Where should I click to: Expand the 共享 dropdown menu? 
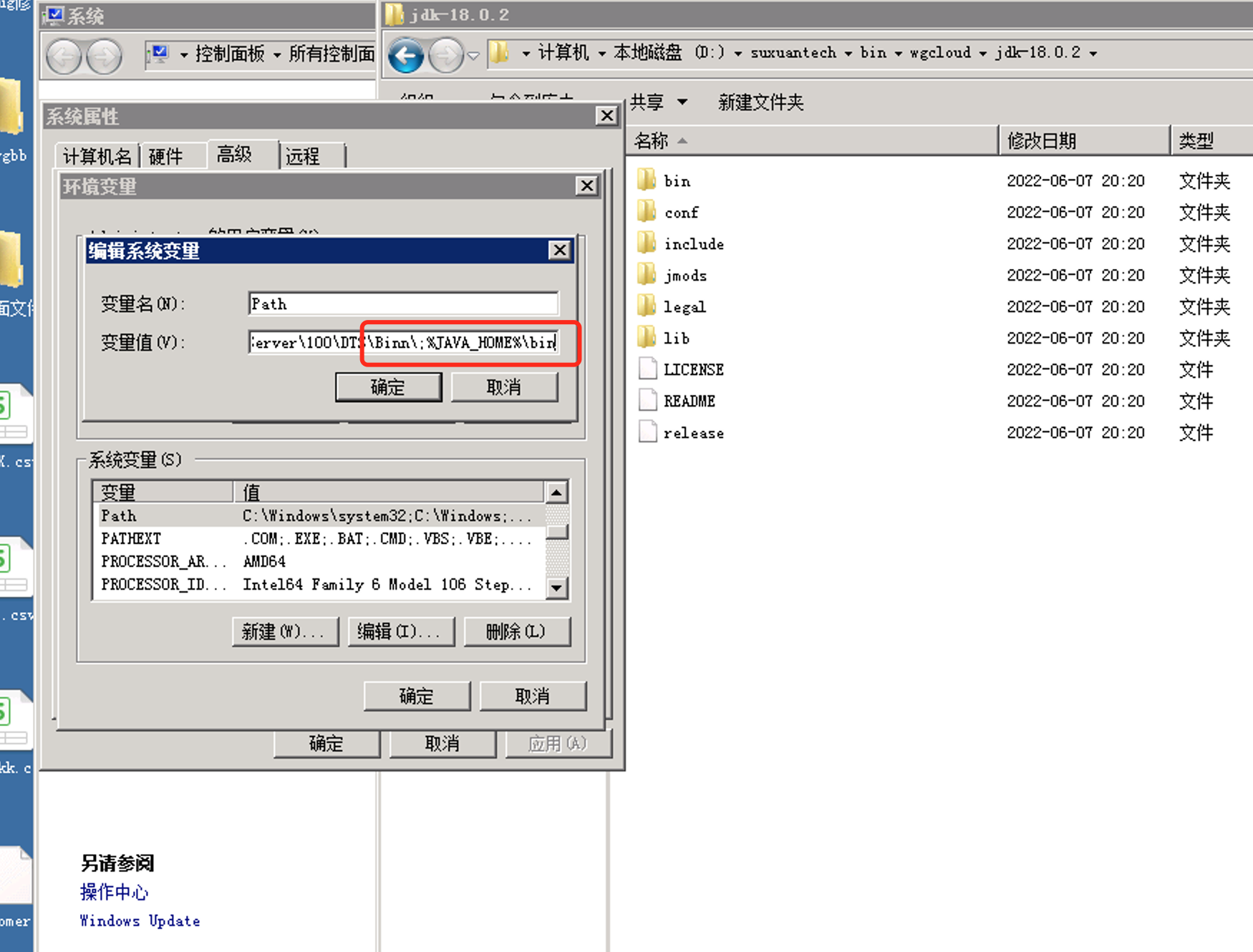coord(658,102)
